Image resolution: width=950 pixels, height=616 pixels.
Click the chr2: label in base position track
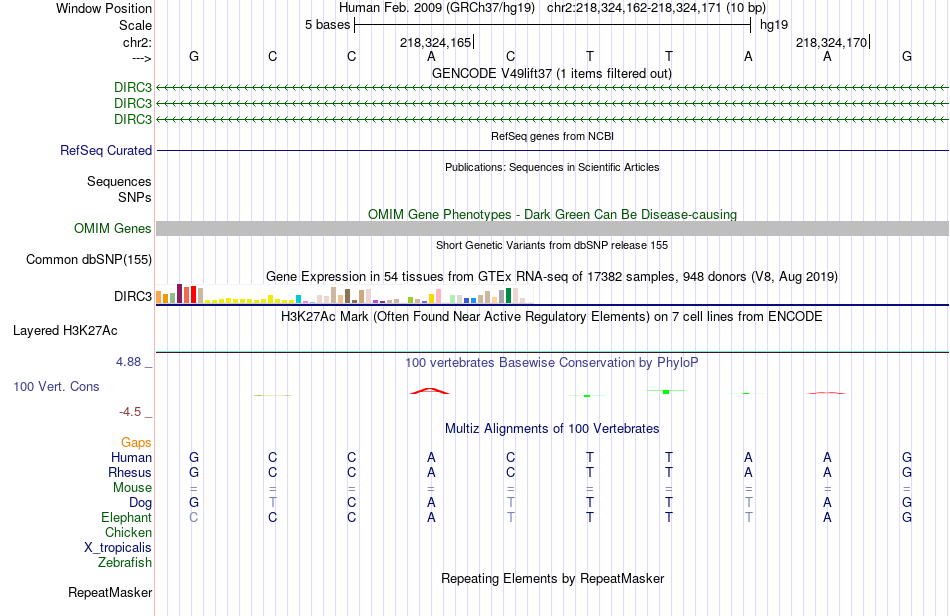137,42
